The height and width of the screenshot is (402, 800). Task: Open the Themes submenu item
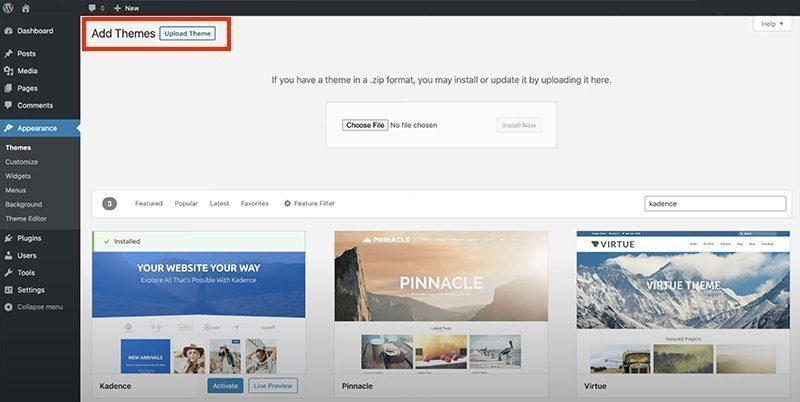click(x=18, y=147)
